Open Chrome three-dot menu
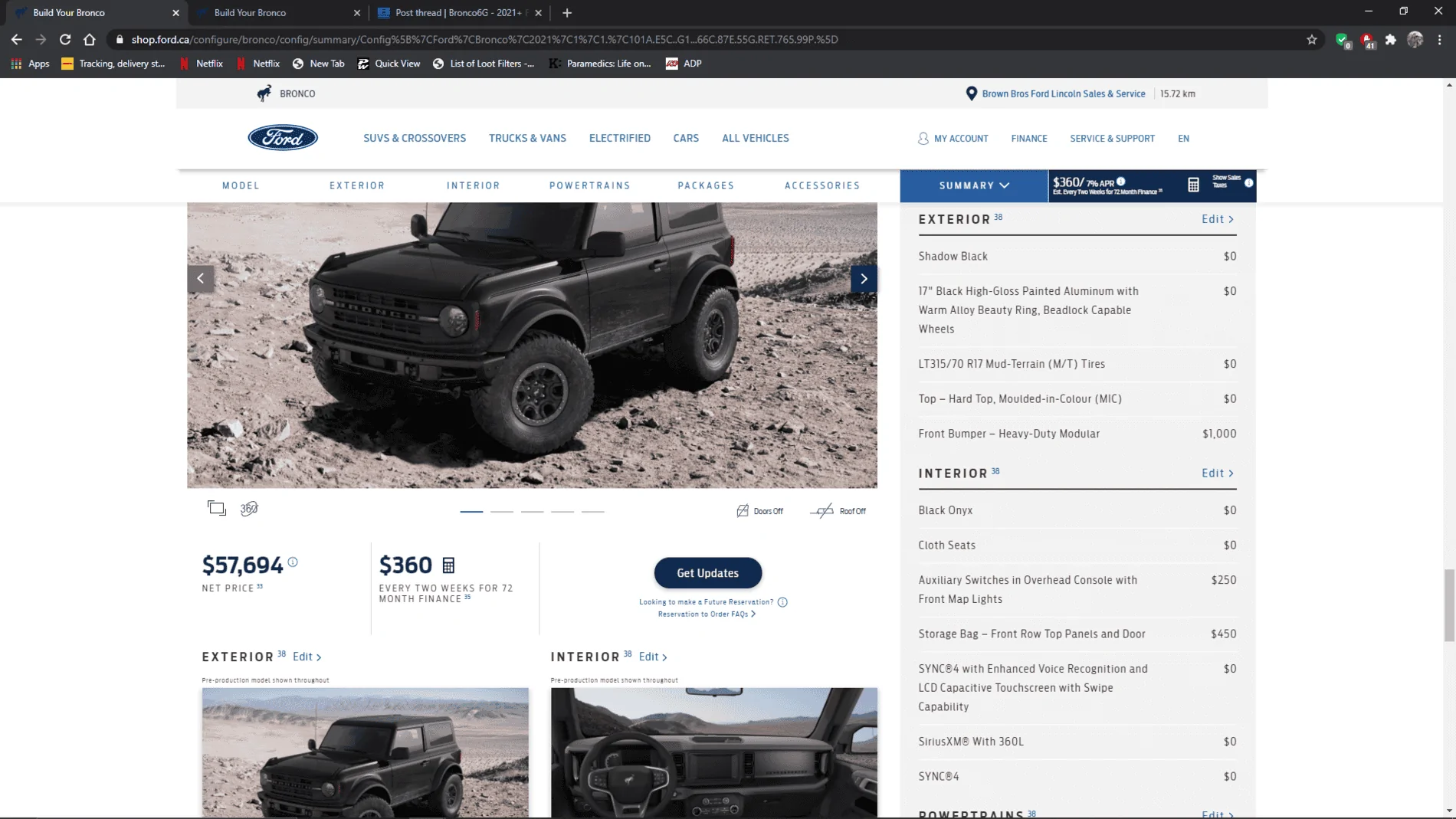Viewport: 1456px width, 819px height. coord(1440,39)
